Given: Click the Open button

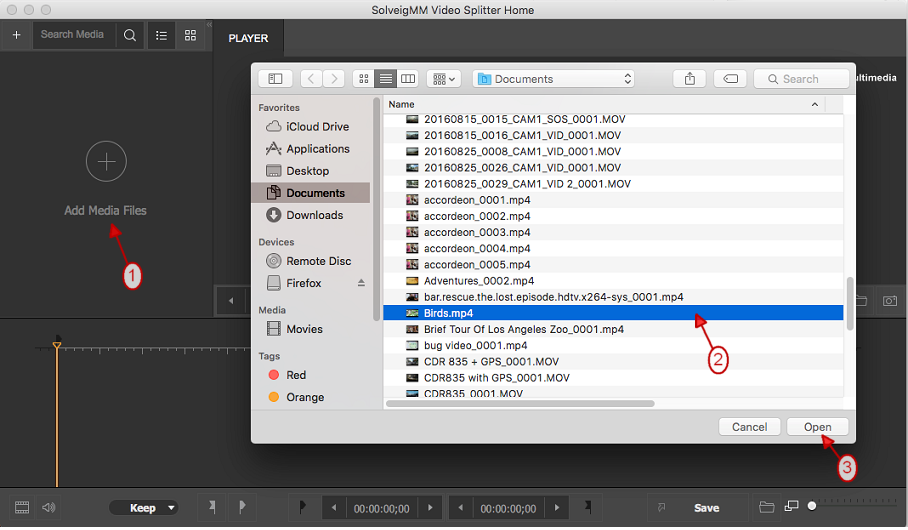Looking at the screenshot, I should coord(817,427).
